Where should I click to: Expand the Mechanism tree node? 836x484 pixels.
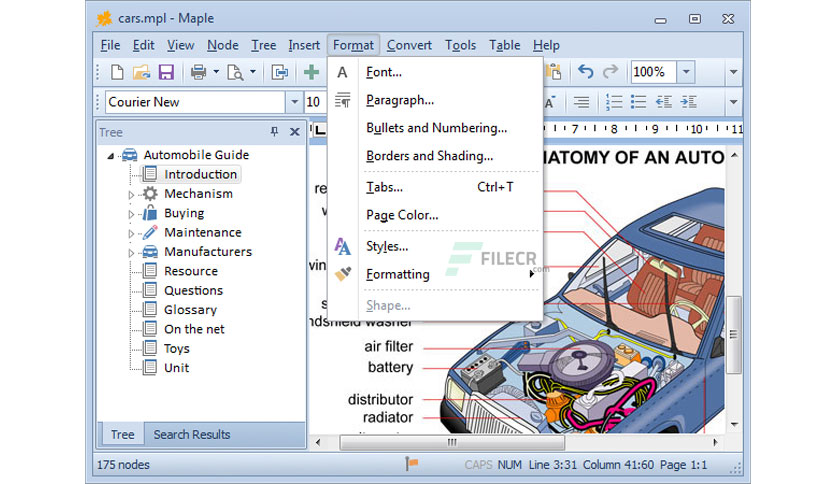[x=131, y=195]
